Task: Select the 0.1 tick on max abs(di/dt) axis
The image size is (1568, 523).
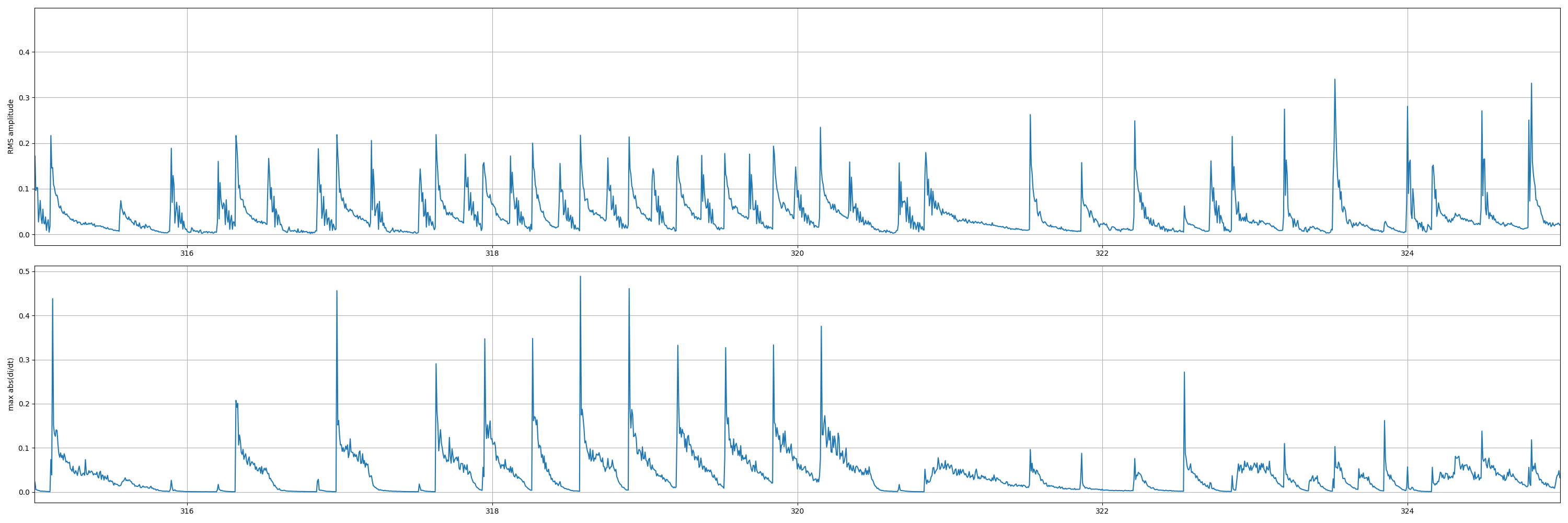Action: (25, 448)
